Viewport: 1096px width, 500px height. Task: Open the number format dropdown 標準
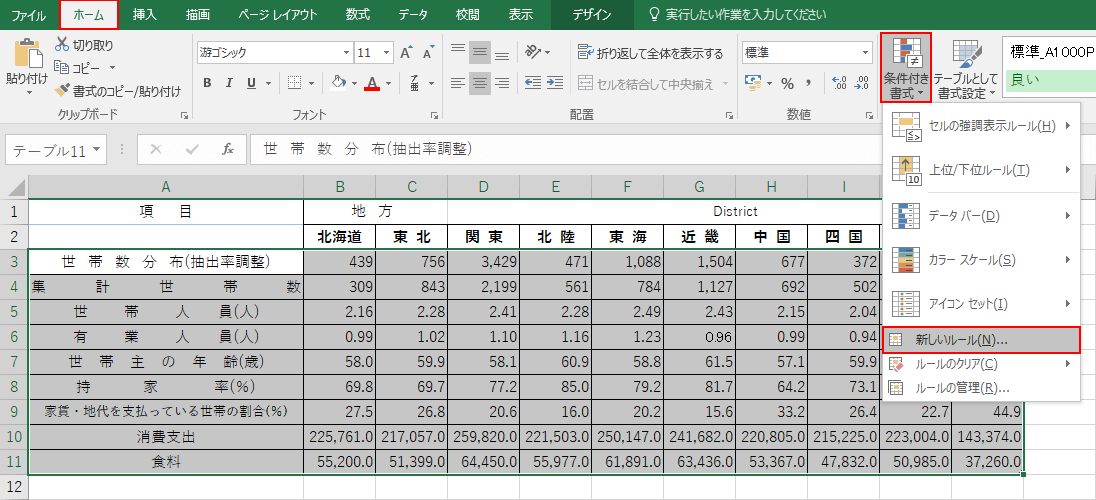click(867, 52)
